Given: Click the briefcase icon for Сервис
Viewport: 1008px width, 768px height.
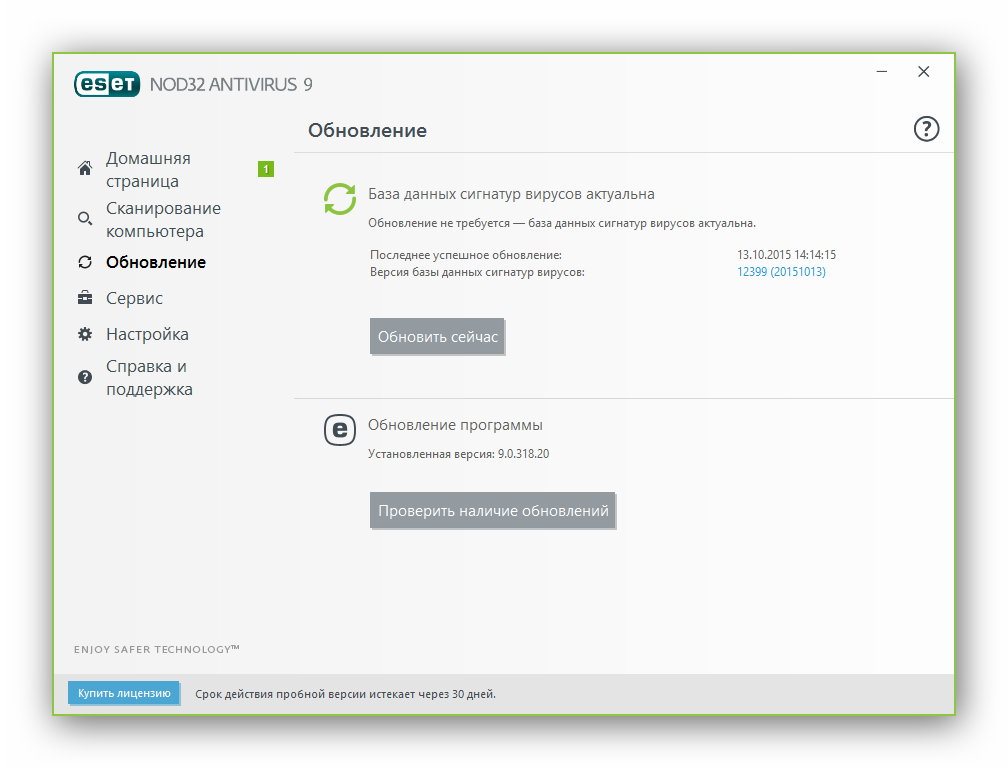Looking at the screenshot, I should point(85,298).
